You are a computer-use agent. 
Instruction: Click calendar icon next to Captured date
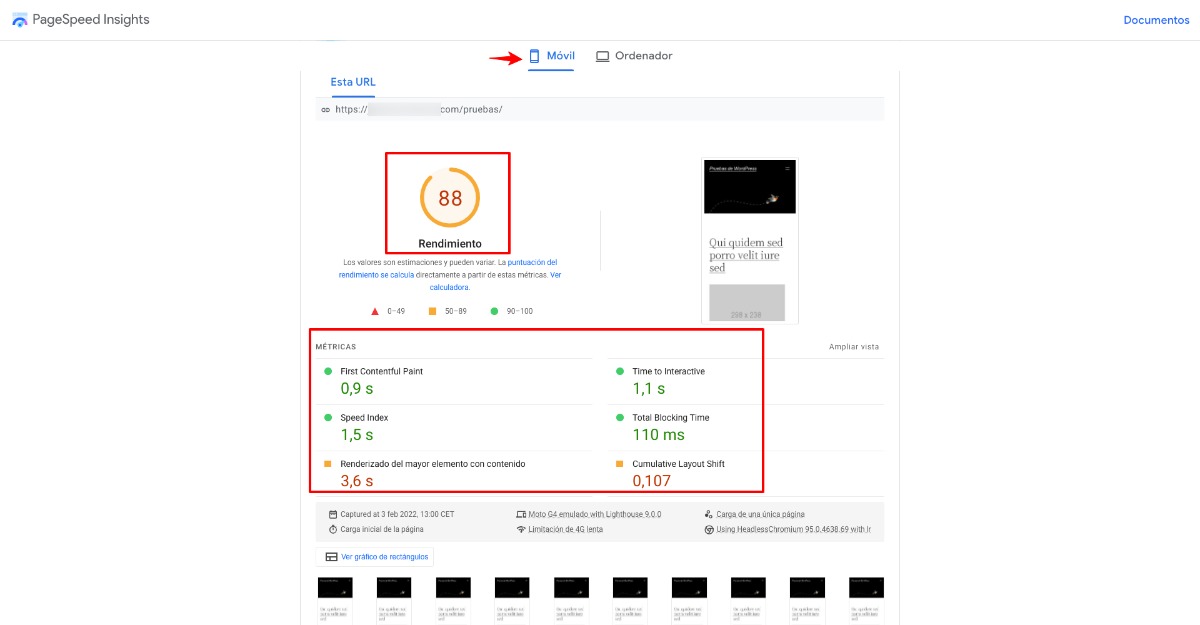click(333, 514)
